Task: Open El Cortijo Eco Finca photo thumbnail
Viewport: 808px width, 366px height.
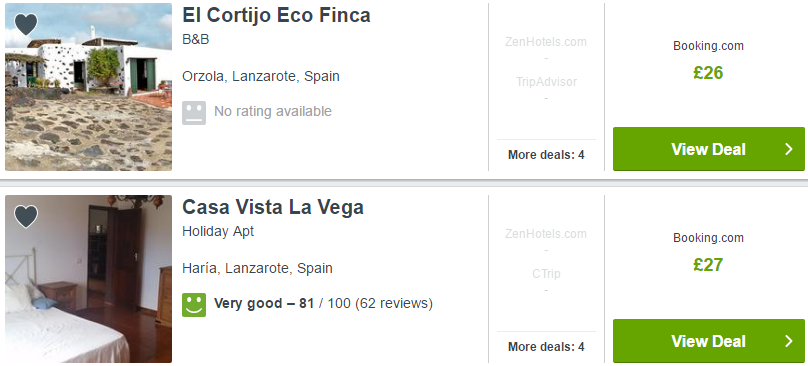Action: pyautogui.click(x=88, y=87)
